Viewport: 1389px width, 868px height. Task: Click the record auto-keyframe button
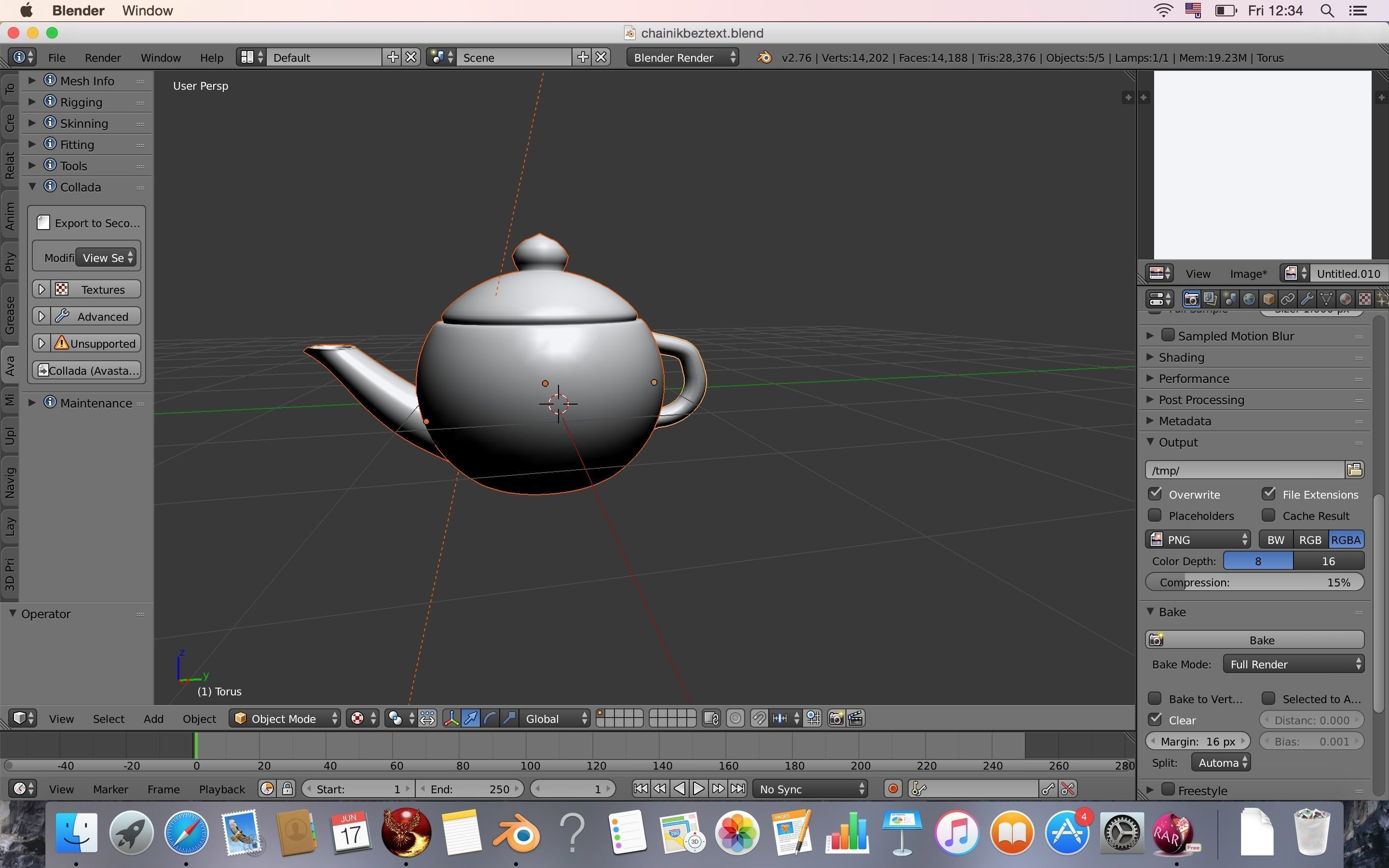(x=893, y=789)
